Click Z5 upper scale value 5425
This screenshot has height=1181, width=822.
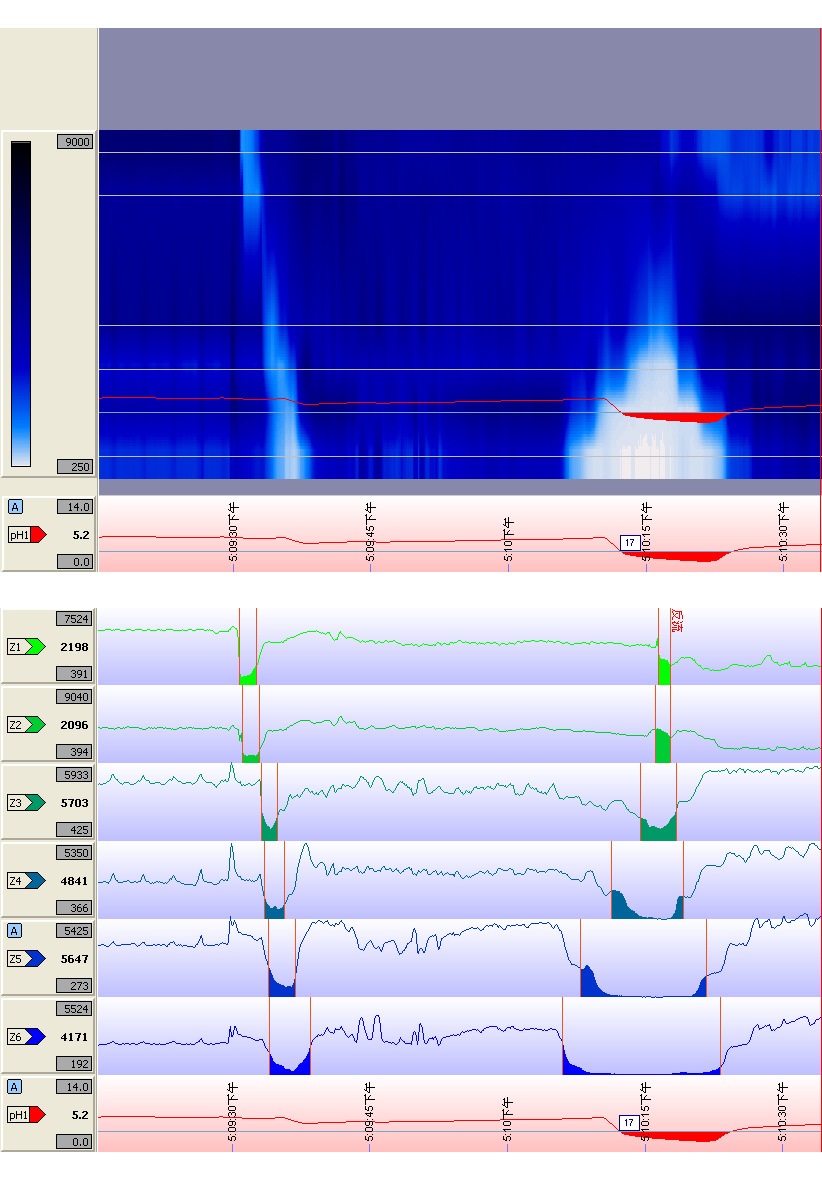[75, 931]
